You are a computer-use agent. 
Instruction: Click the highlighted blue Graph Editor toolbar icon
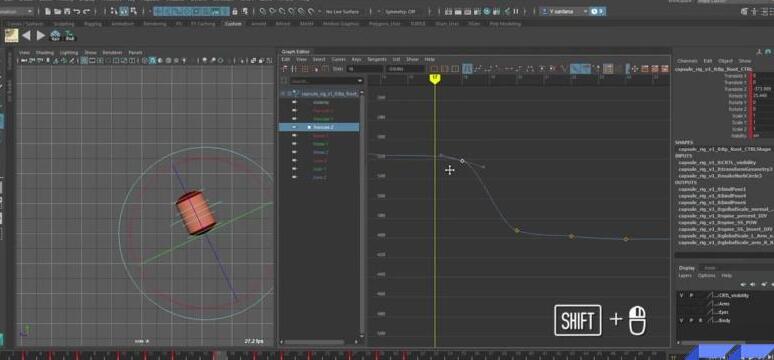click(x=466, y=69)
